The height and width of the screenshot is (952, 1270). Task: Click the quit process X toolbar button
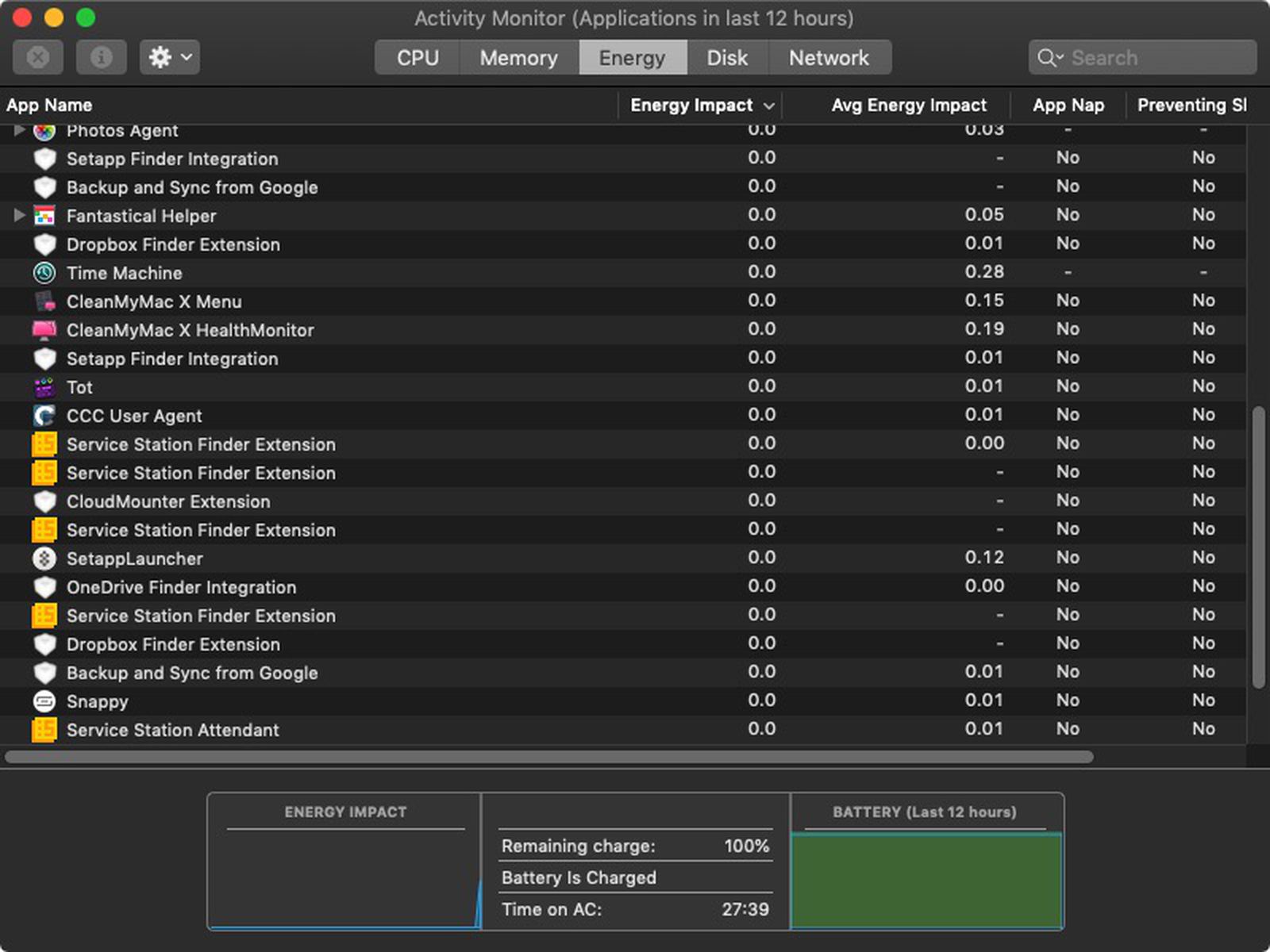(38, 57)
